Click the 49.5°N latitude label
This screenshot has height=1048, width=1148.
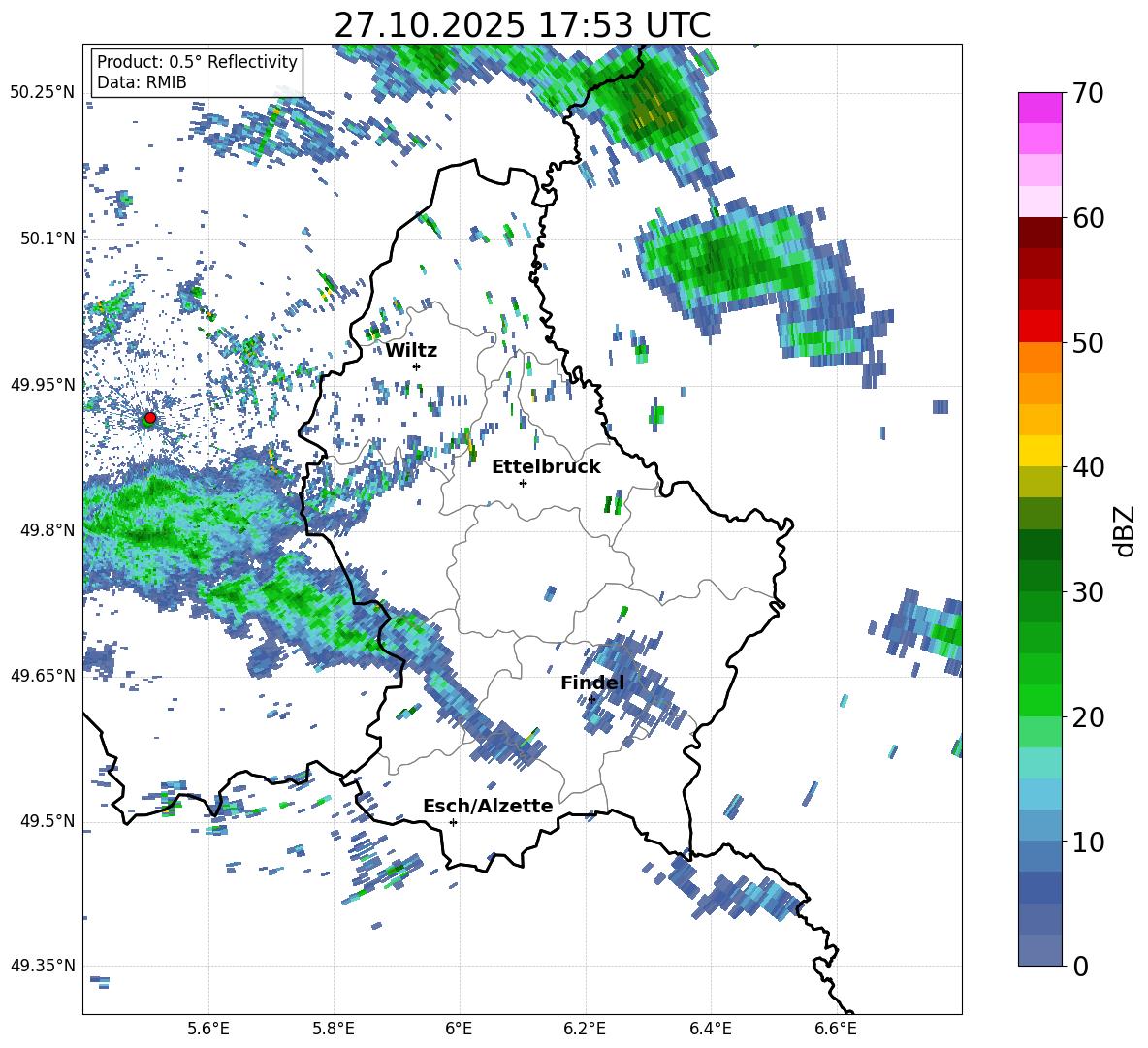48,821
